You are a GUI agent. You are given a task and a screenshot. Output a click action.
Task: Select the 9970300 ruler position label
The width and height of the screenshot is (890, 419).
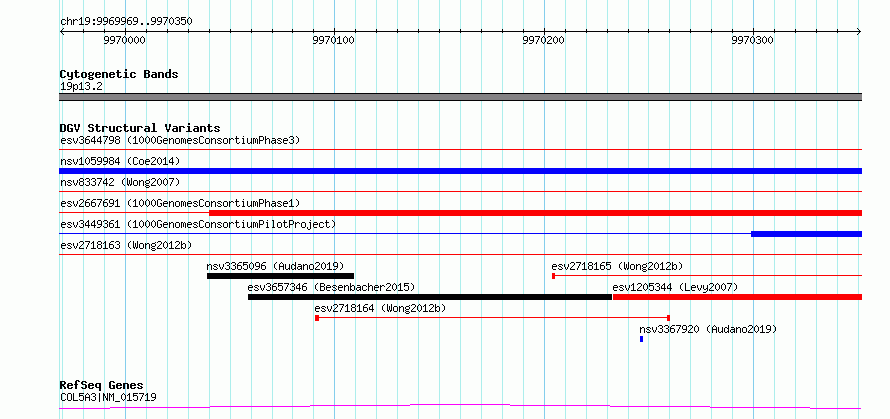753,41
